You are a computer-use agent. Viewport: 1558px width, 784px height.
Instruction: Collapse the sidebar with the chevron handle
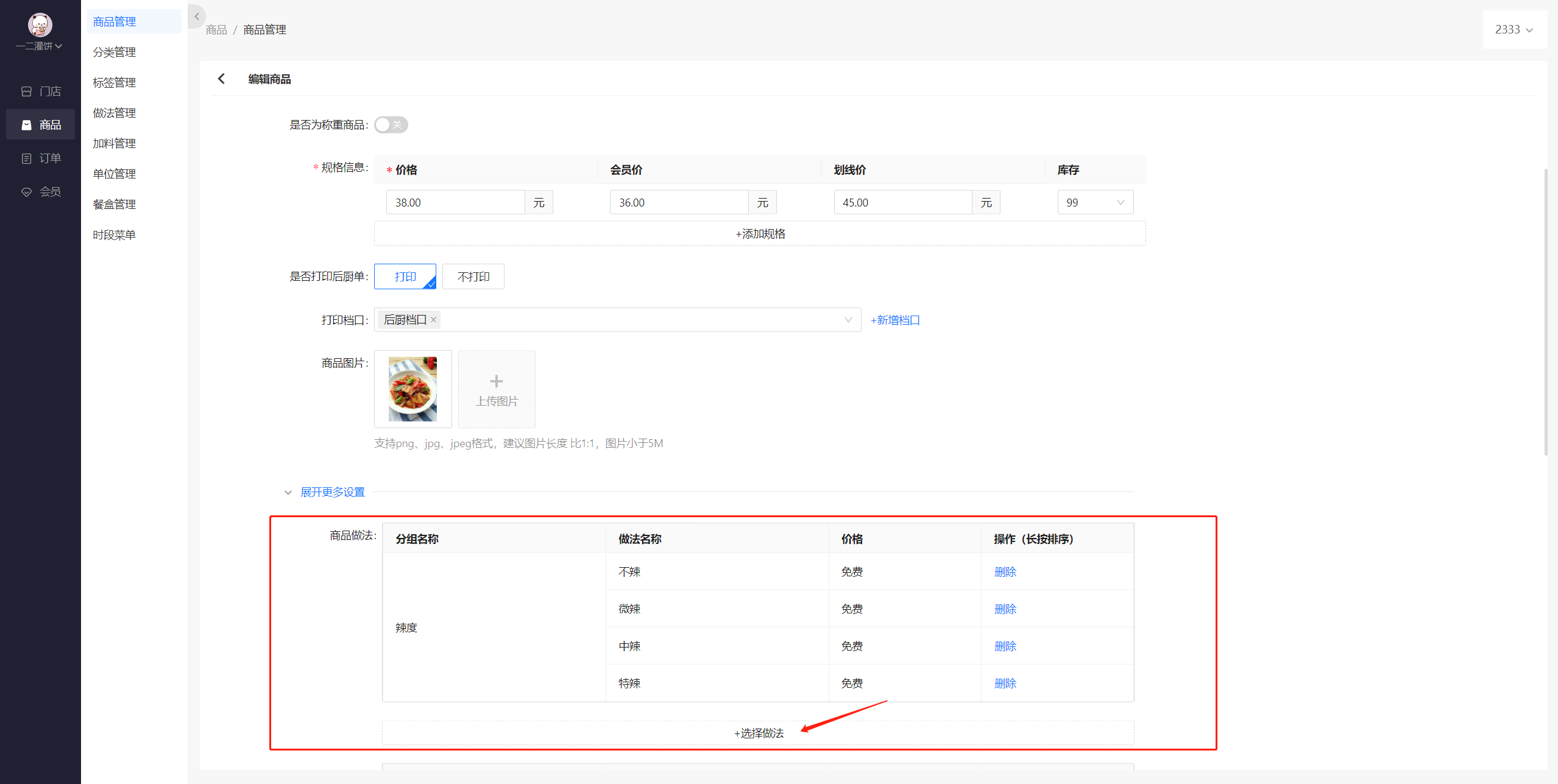coord(197,17)
